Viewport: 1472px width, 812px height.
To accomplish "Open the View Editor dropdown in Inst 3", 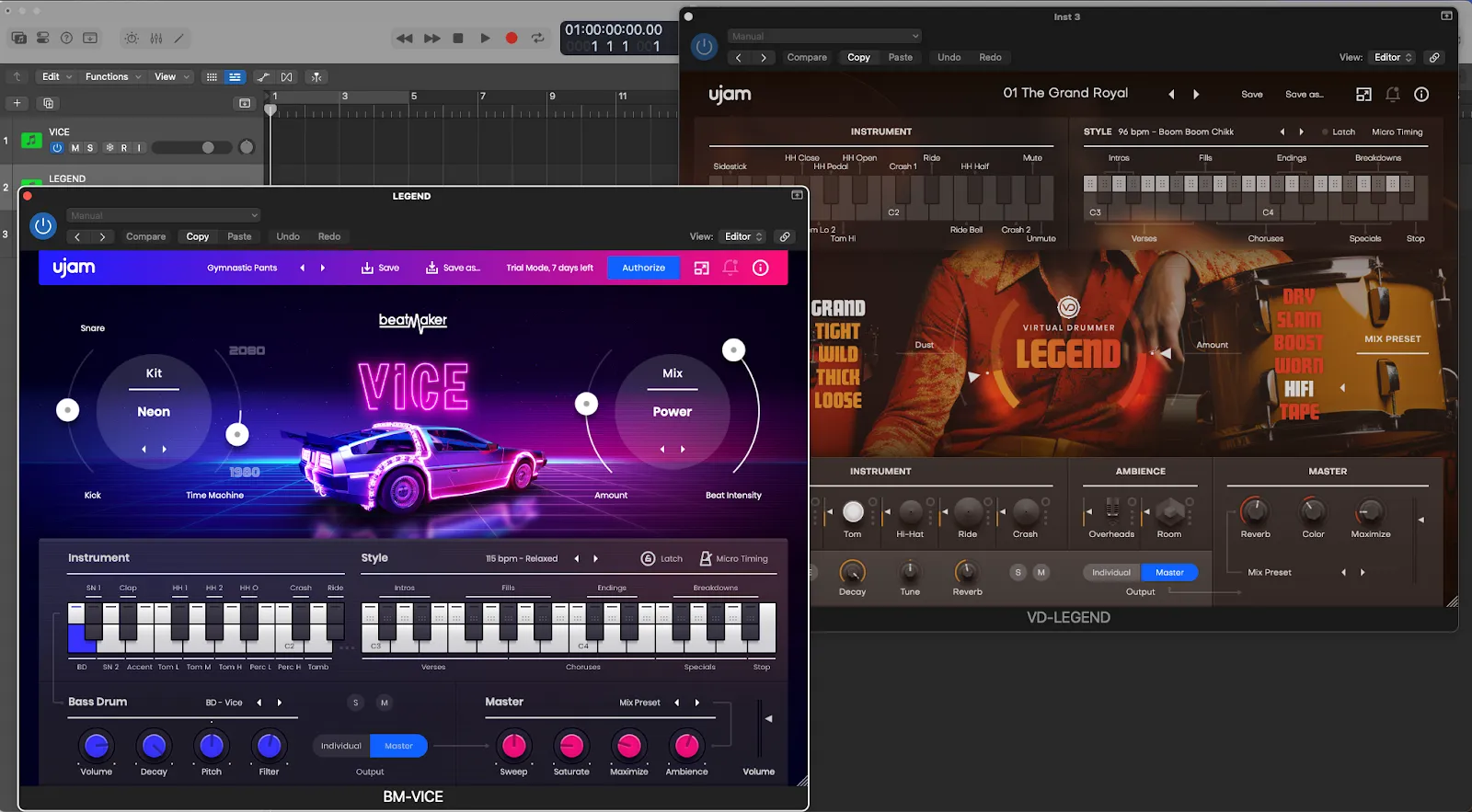I will (x=1393, y=57).
